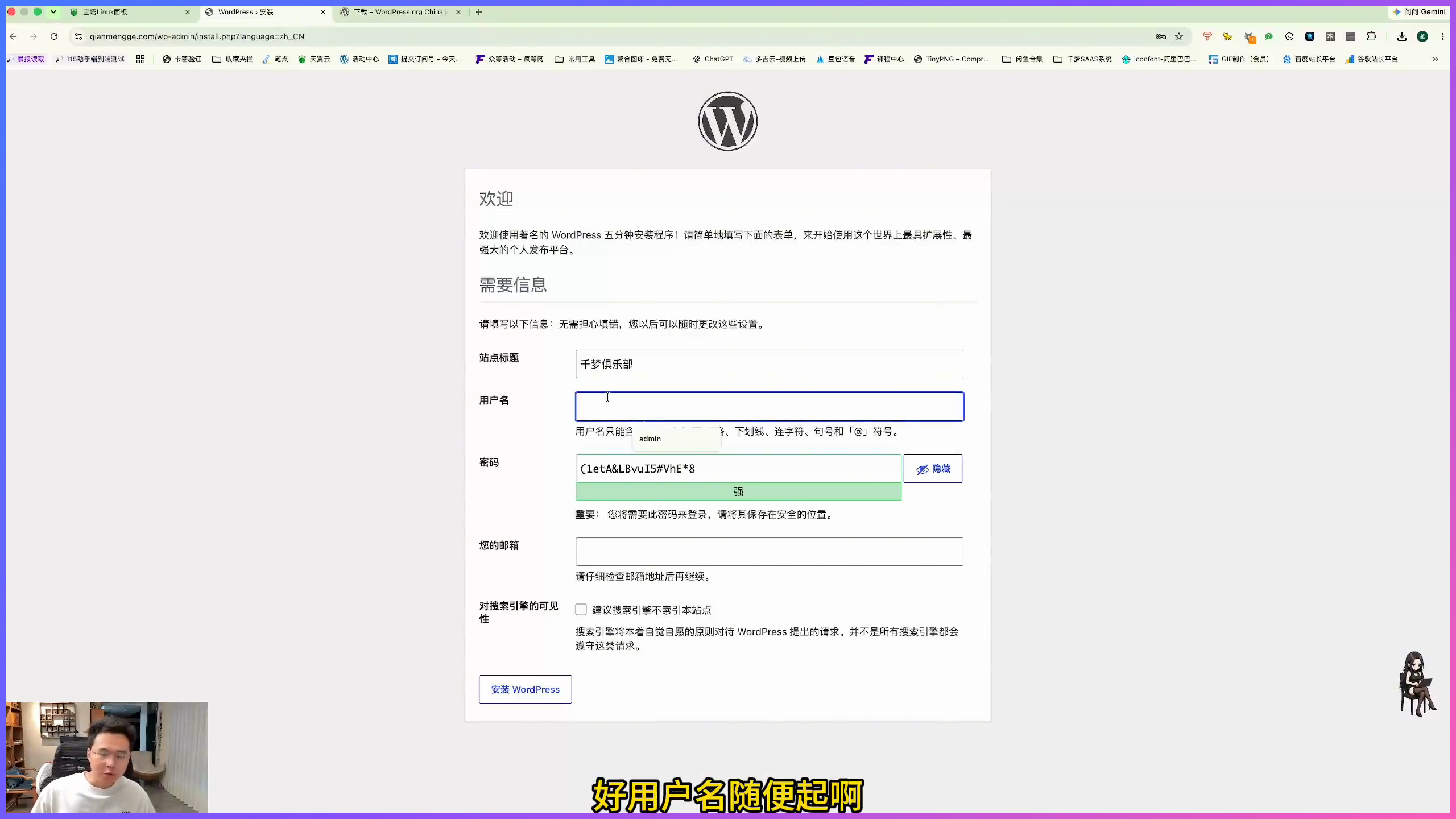Open the 豆包语音 bookmark
1456x819 pixels.
835,59
